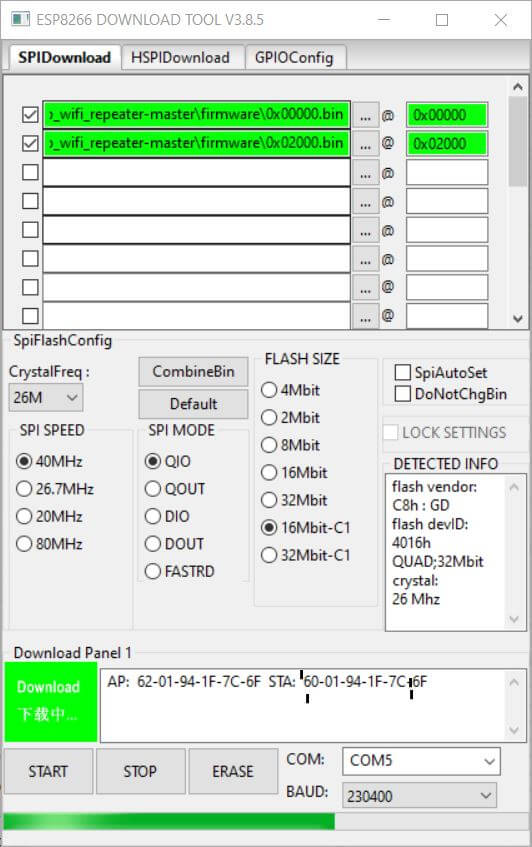This screenshot has width=532, height=847.
Task: Set flash size to 8Mbit
Action: tap(291, 445)
